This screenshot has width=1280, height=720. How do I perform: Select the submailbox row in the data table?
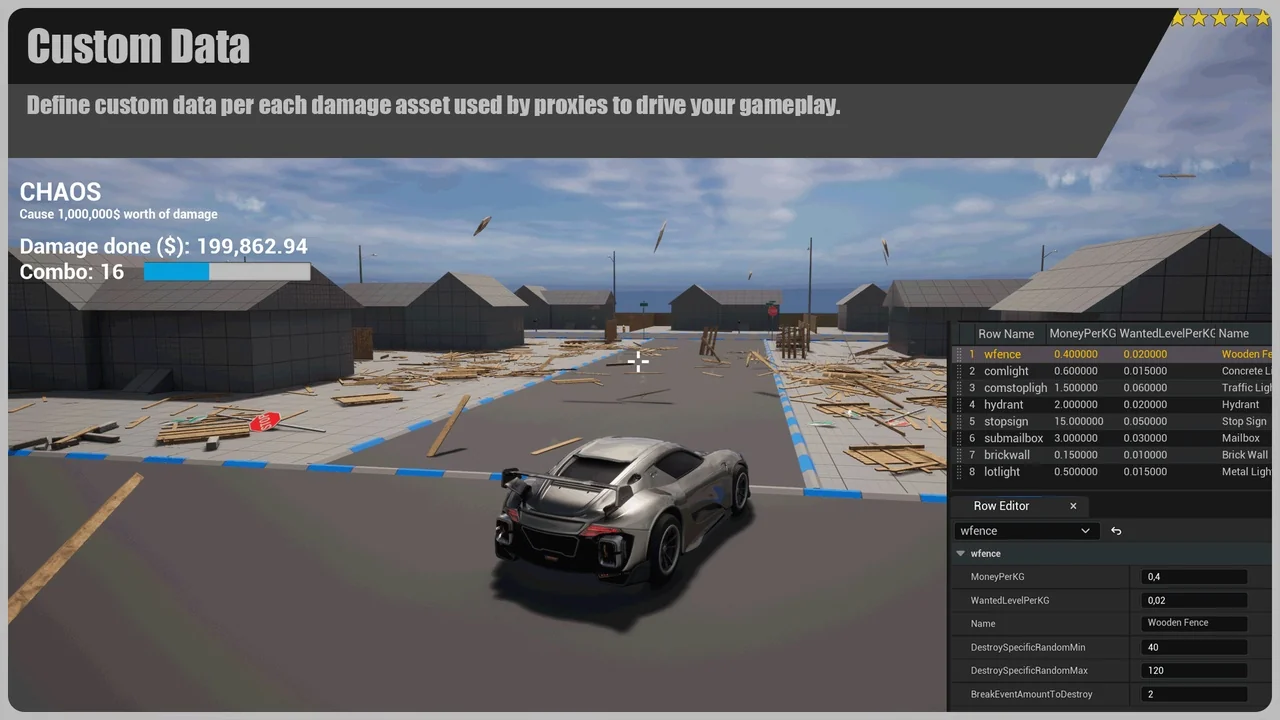1013,438
